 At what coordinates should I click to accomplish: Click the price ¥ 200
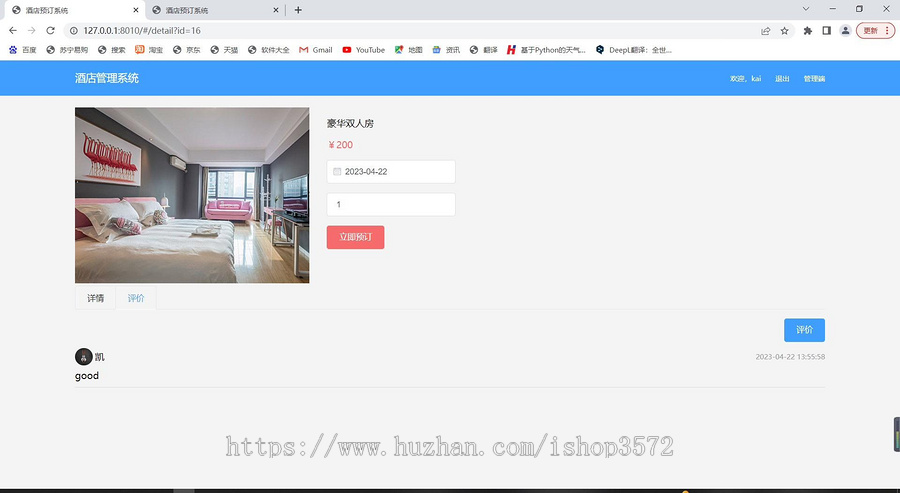point(340,145)
